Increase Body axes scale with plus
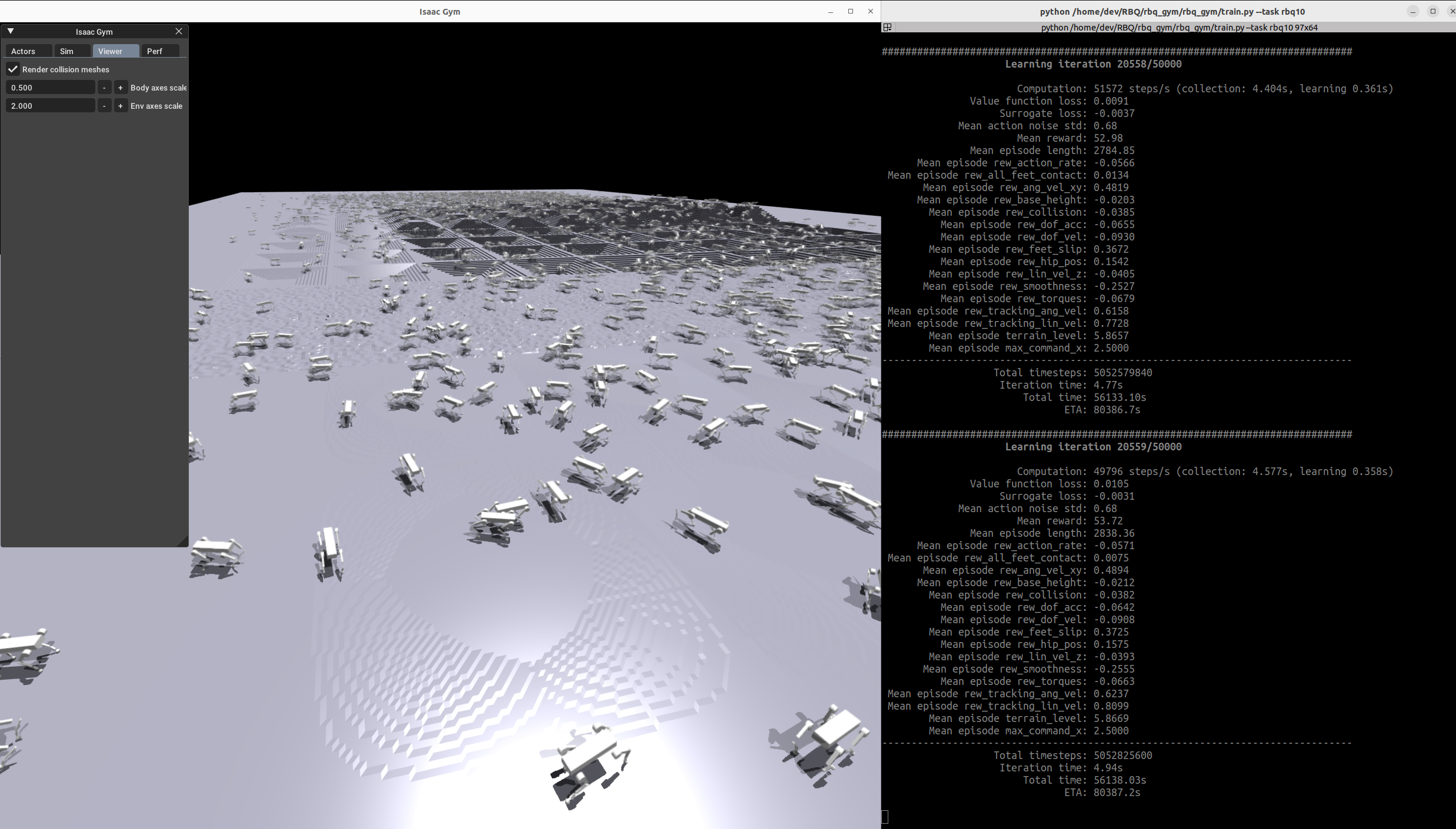 point(121,88)
